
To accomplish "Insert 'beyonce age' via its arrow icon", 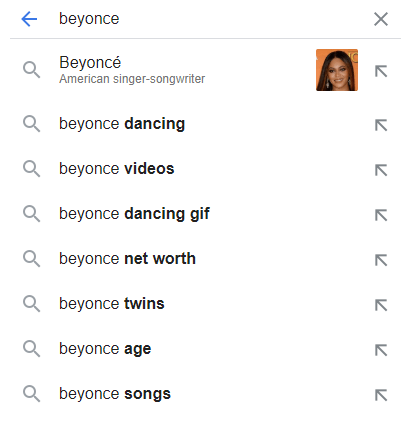I will [381, 350].
